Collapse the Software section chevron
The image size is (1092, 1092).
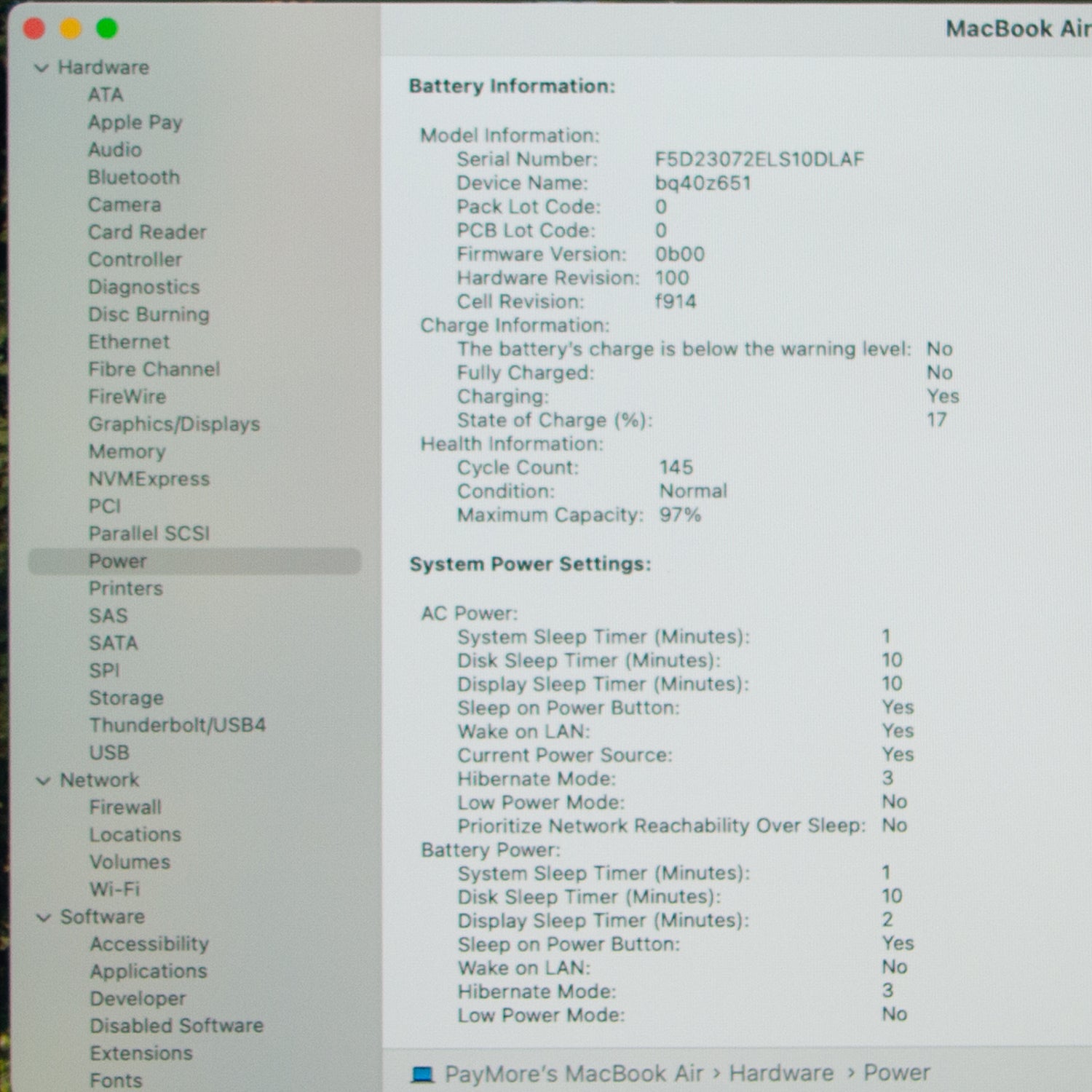tap(44, 917)
